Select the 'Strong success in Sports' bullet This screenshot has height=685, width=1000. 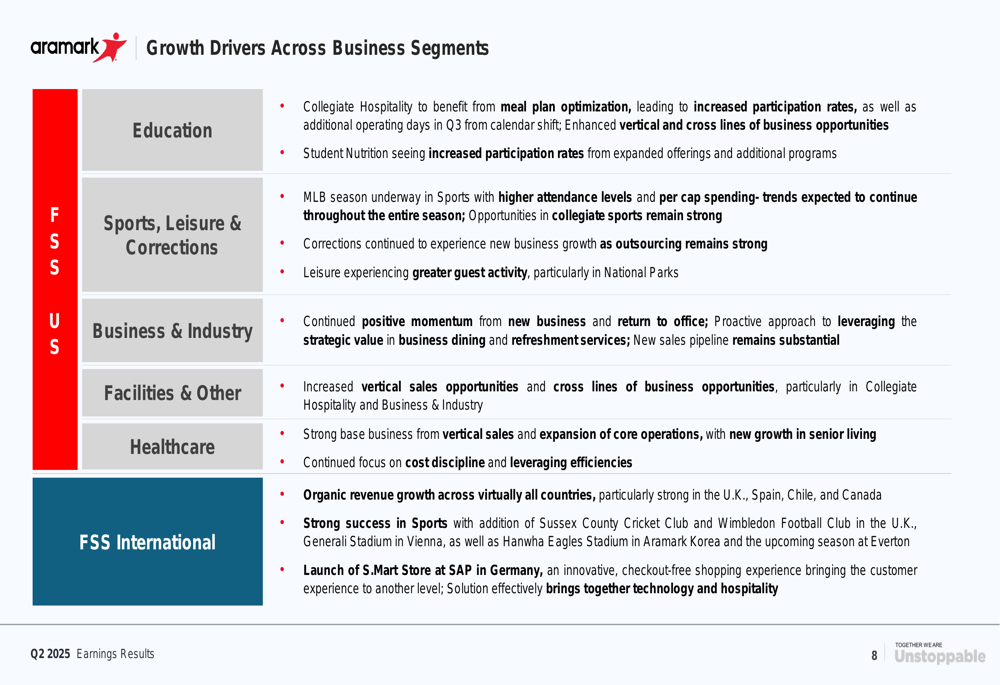(609, 532)
